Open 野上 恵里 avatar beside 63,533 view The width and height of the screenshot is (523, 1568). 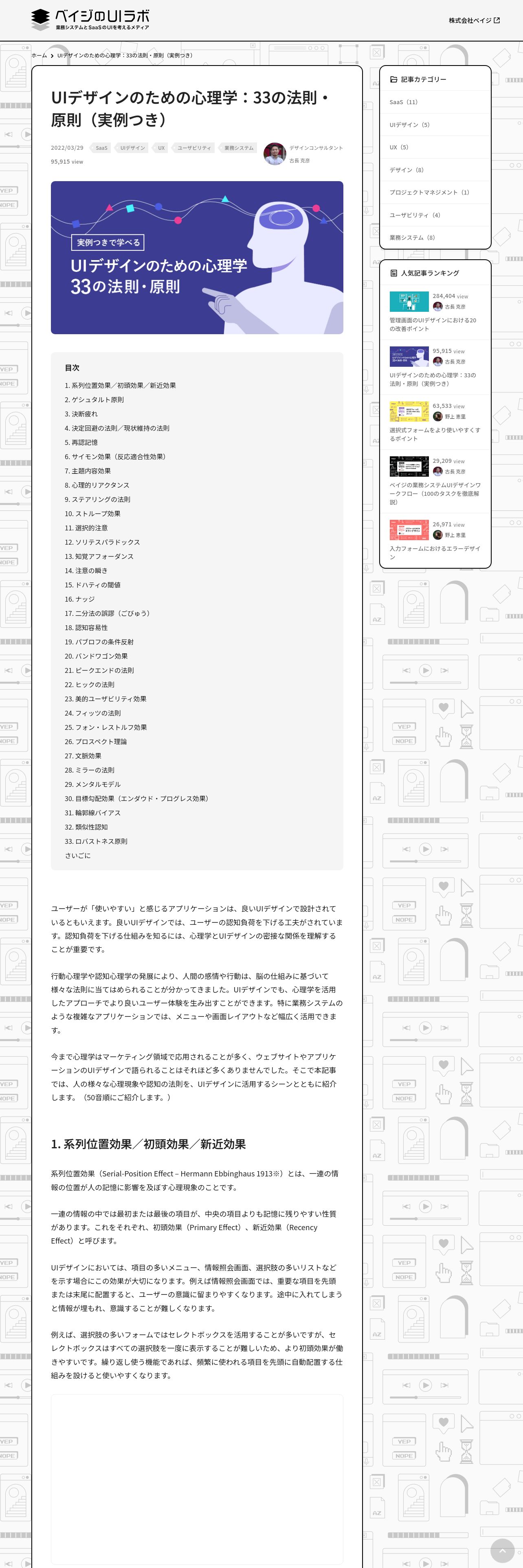tap(438, 417)
